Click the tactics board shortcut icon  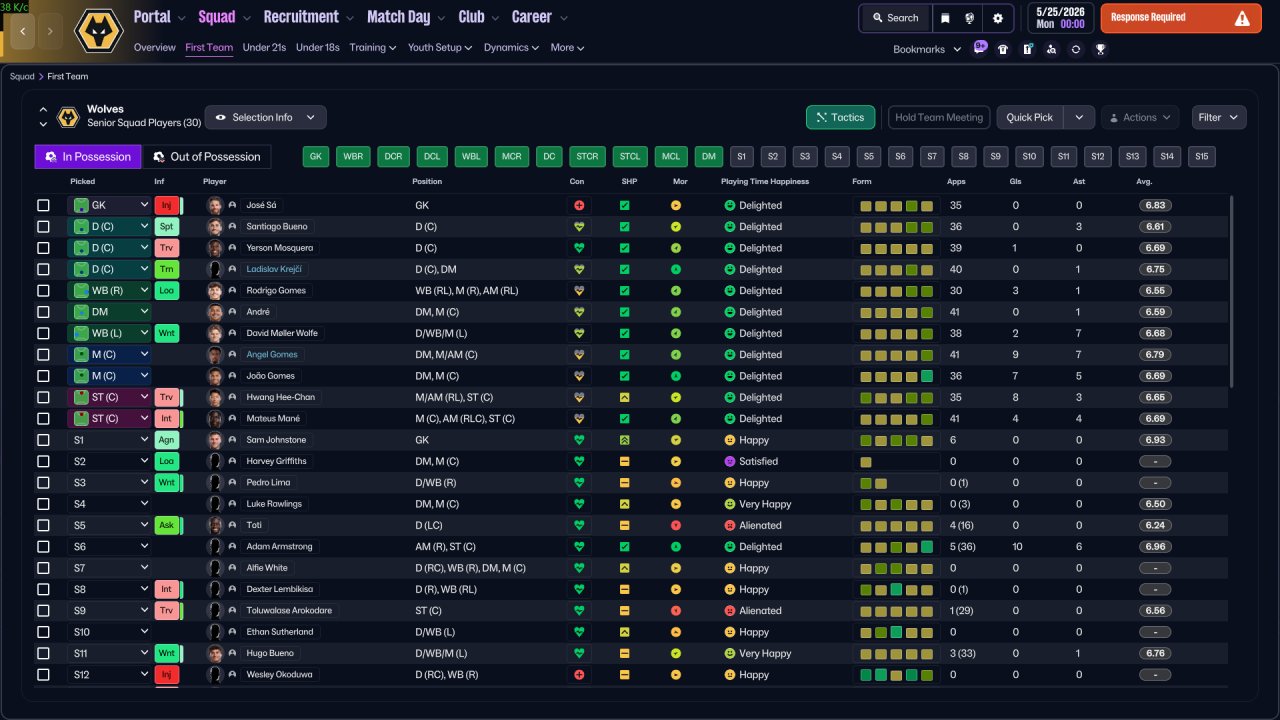coord(1027,49)
